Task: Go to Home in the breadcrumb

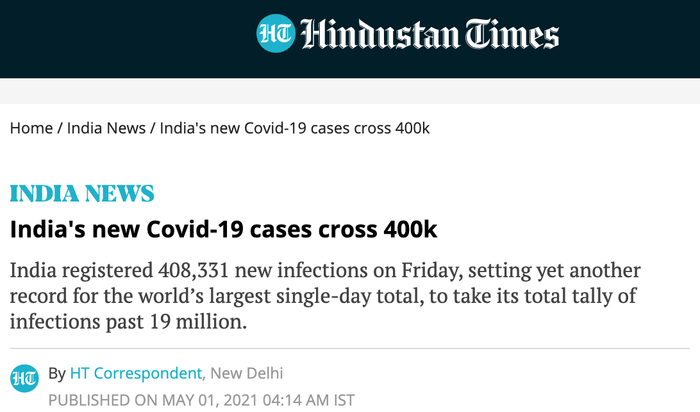Action: coord(31,129)
